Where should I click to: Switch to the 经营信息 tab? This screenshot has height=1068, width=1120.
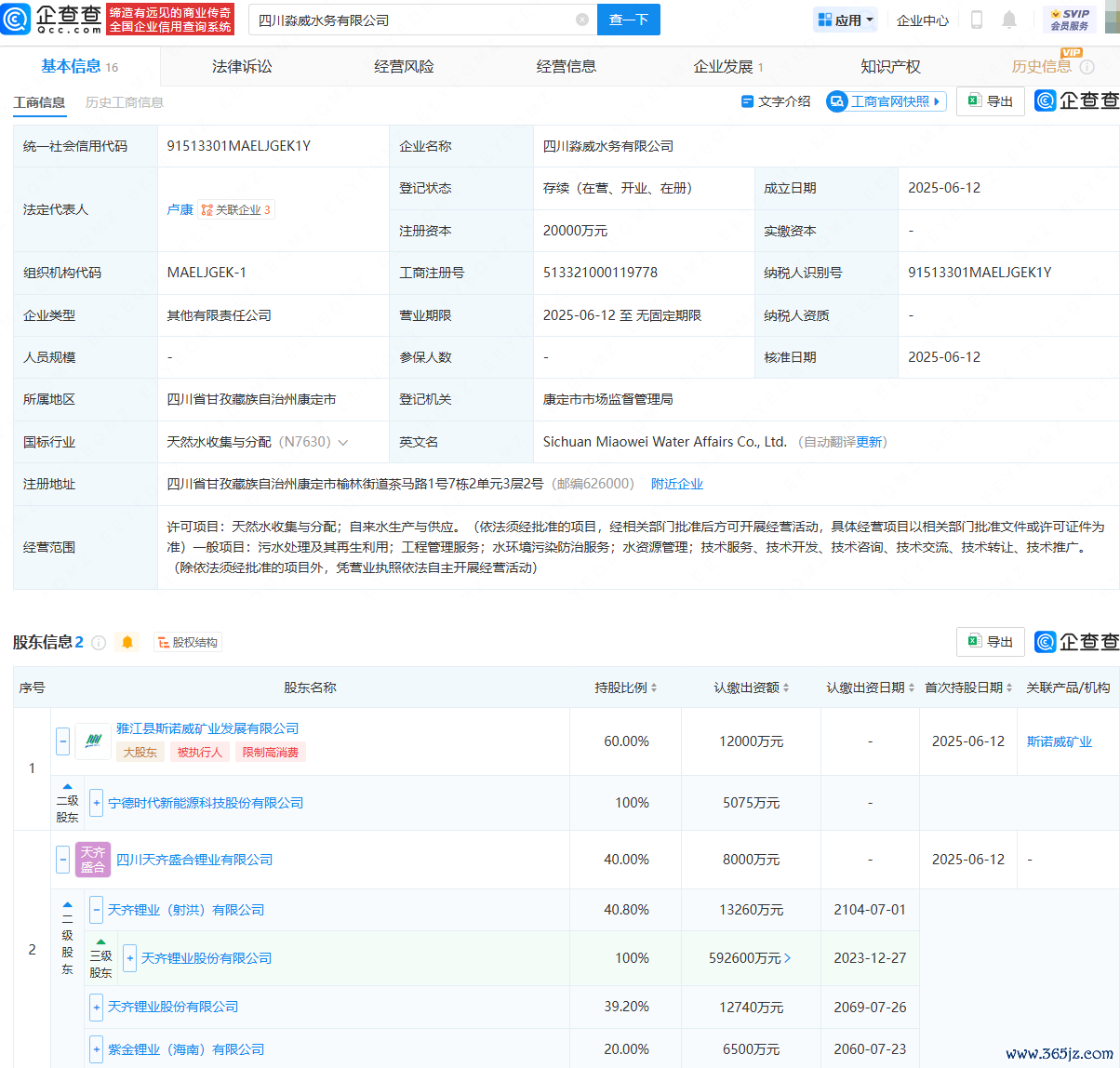tap(567, 66)
